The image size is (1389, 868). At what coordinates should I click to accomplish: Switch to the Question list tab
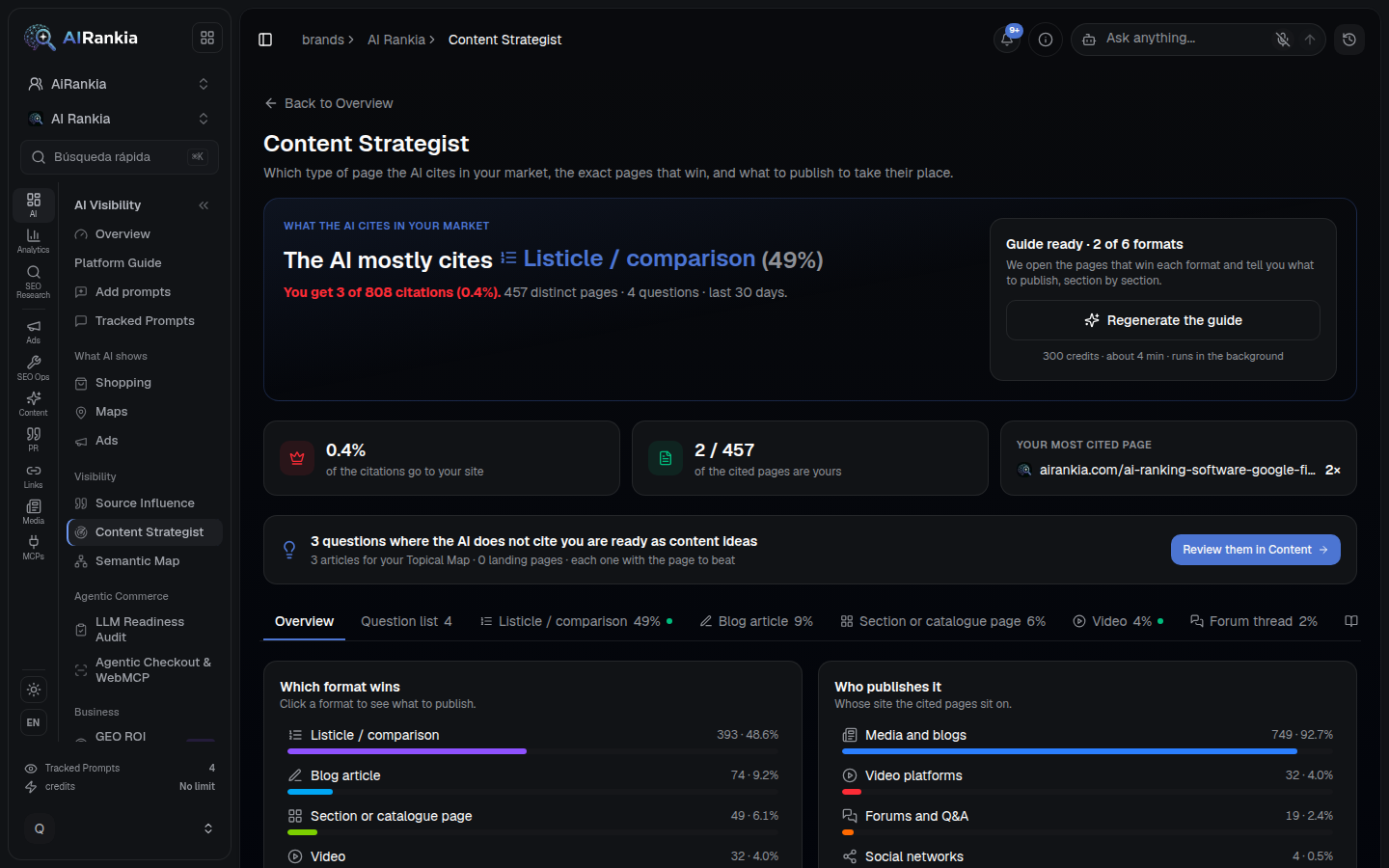click(406, 621)
